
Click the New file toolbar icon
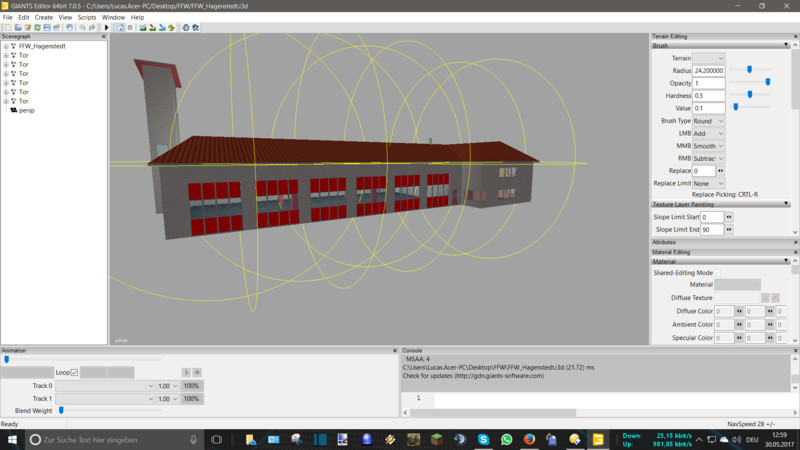(6, 28)
